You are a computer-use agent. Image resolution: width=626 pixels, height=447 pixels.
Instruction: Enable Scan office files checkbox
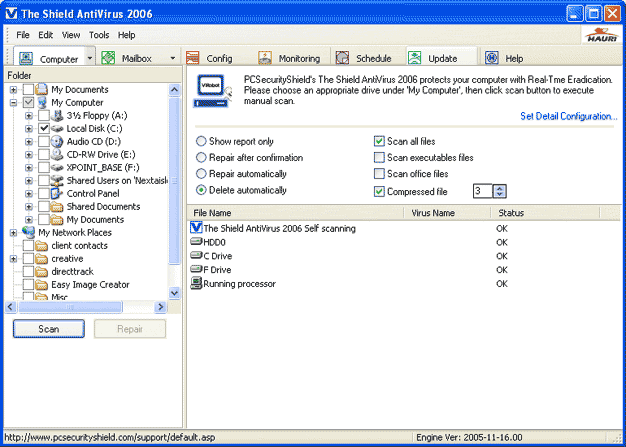pyautogui.click(x=379, y=174)
